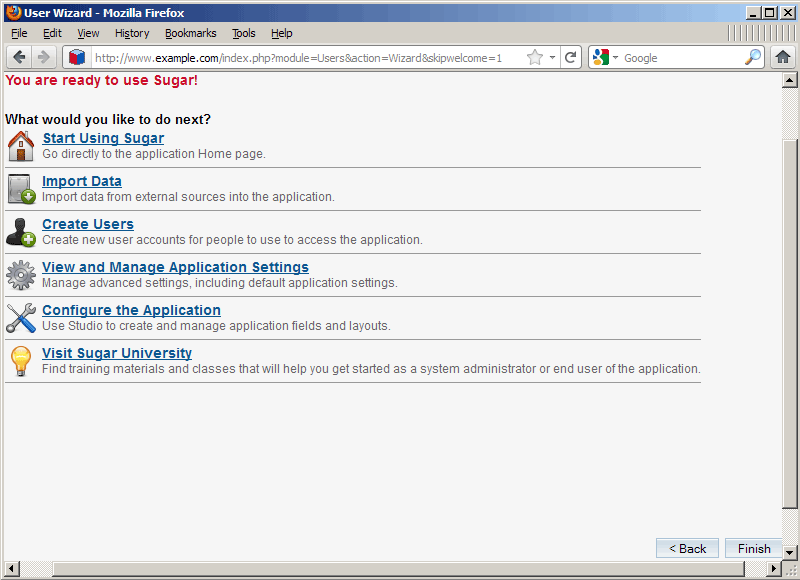Click the Create Users person icon

point(21,232)
